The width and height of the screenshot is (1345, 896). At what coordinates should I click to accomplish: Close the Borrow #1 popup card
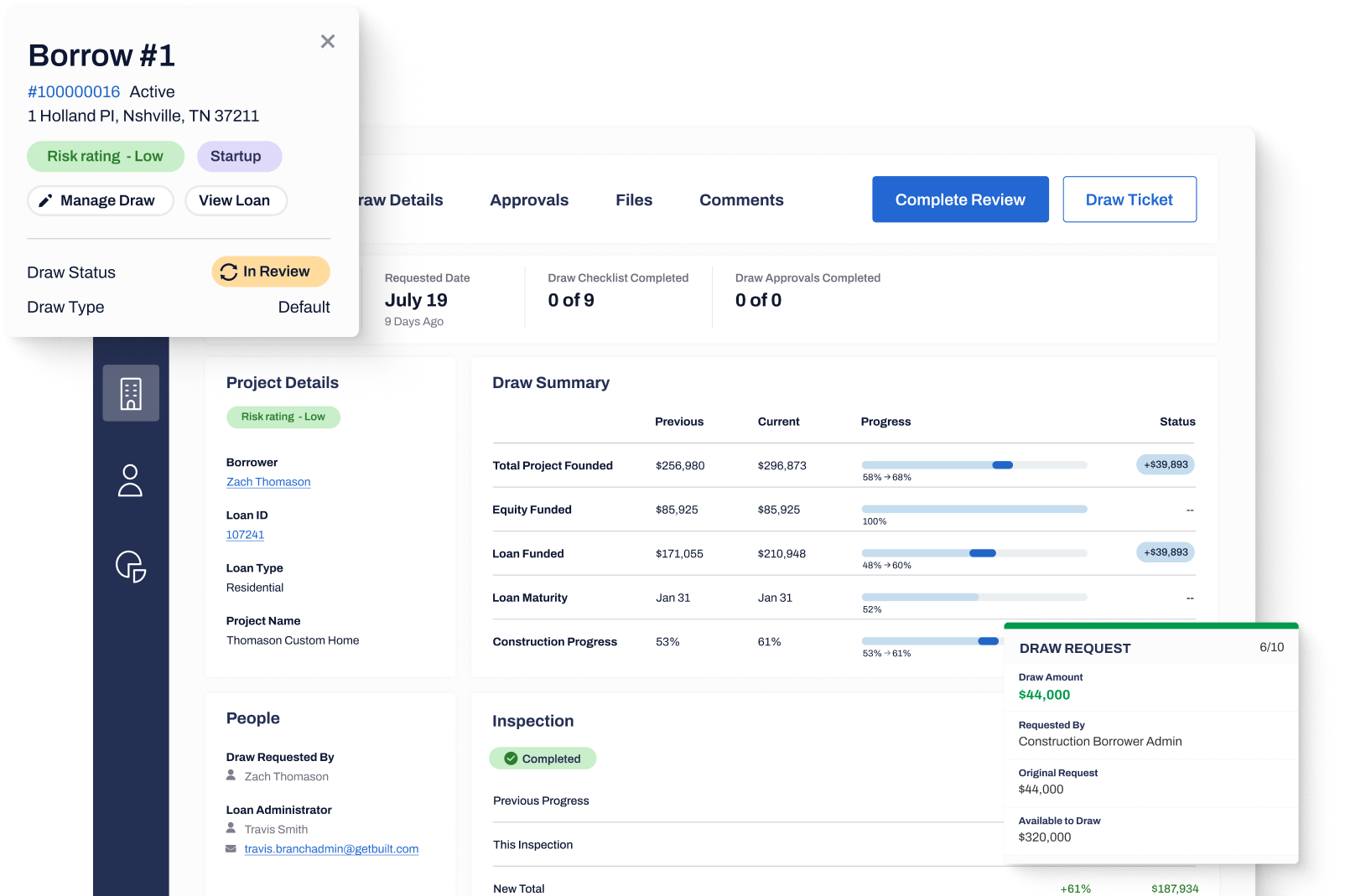coord(328,42)
